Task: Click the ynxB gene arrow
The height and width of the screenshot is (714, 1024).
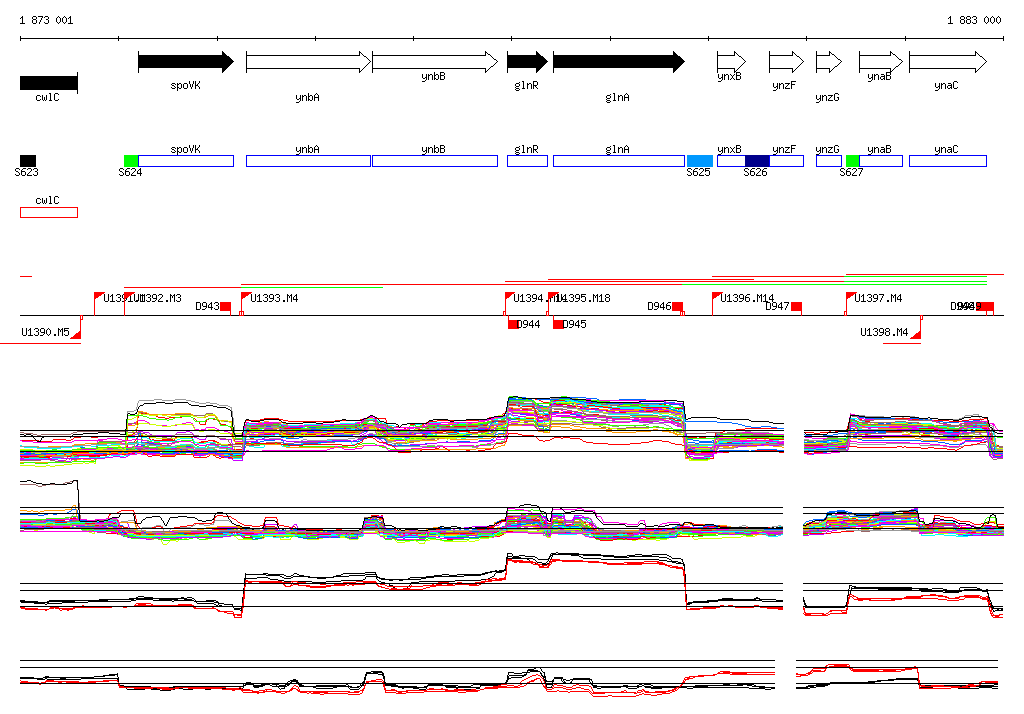Action: (x=731, y=62)
